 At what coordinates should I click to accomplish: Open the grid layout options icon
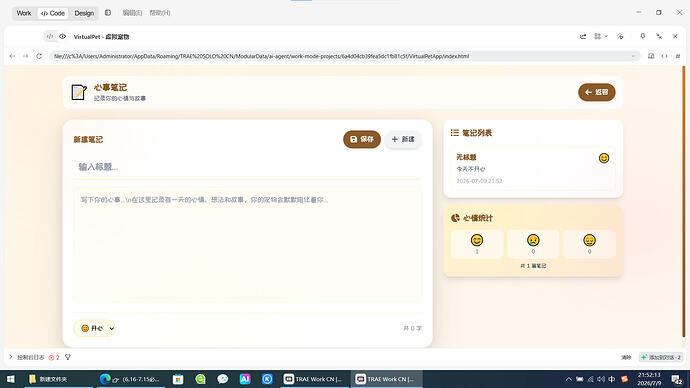click(598, 37)
